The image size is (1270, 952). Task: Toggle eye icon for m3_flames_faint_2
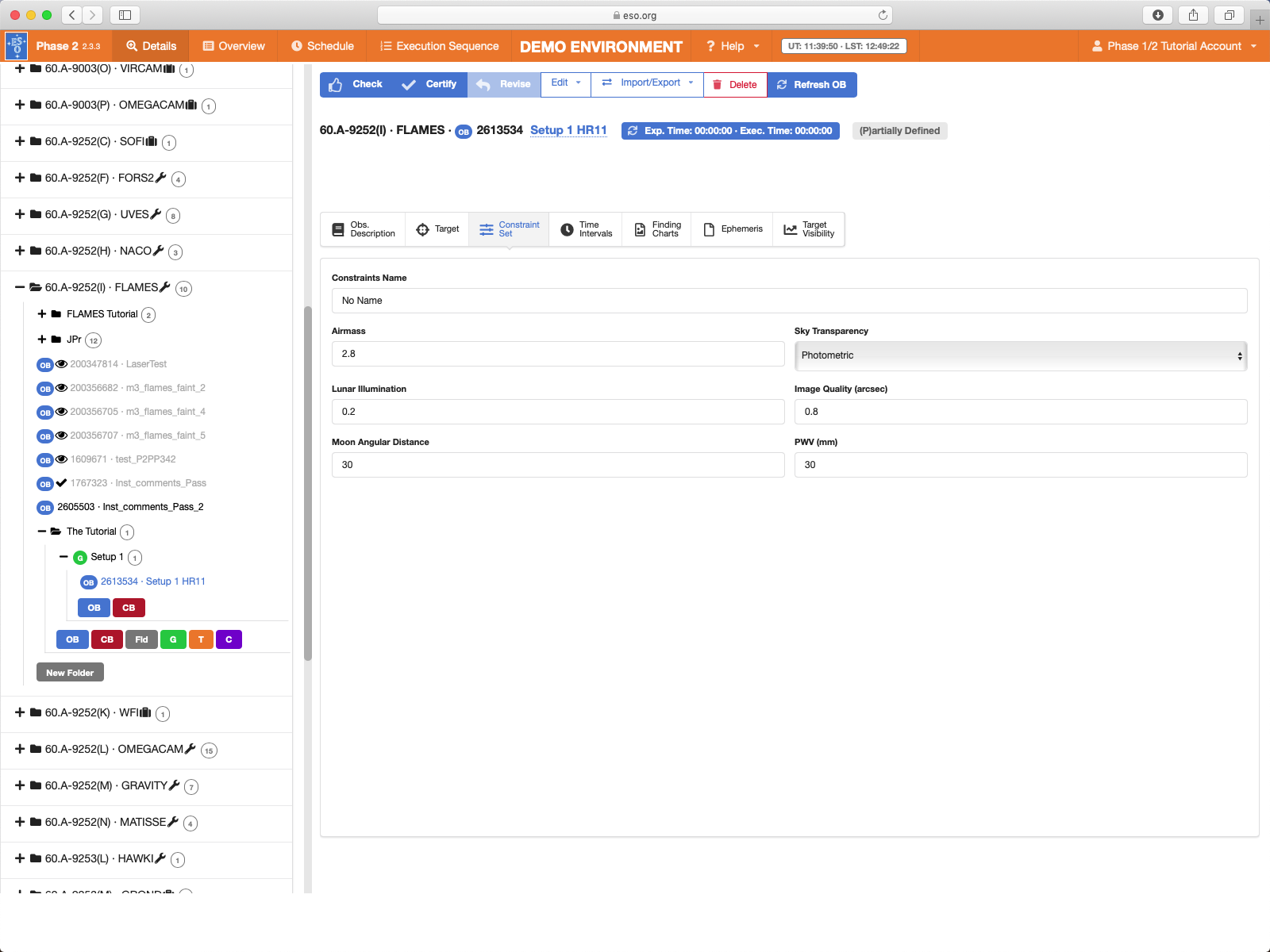tap(61, 388)
